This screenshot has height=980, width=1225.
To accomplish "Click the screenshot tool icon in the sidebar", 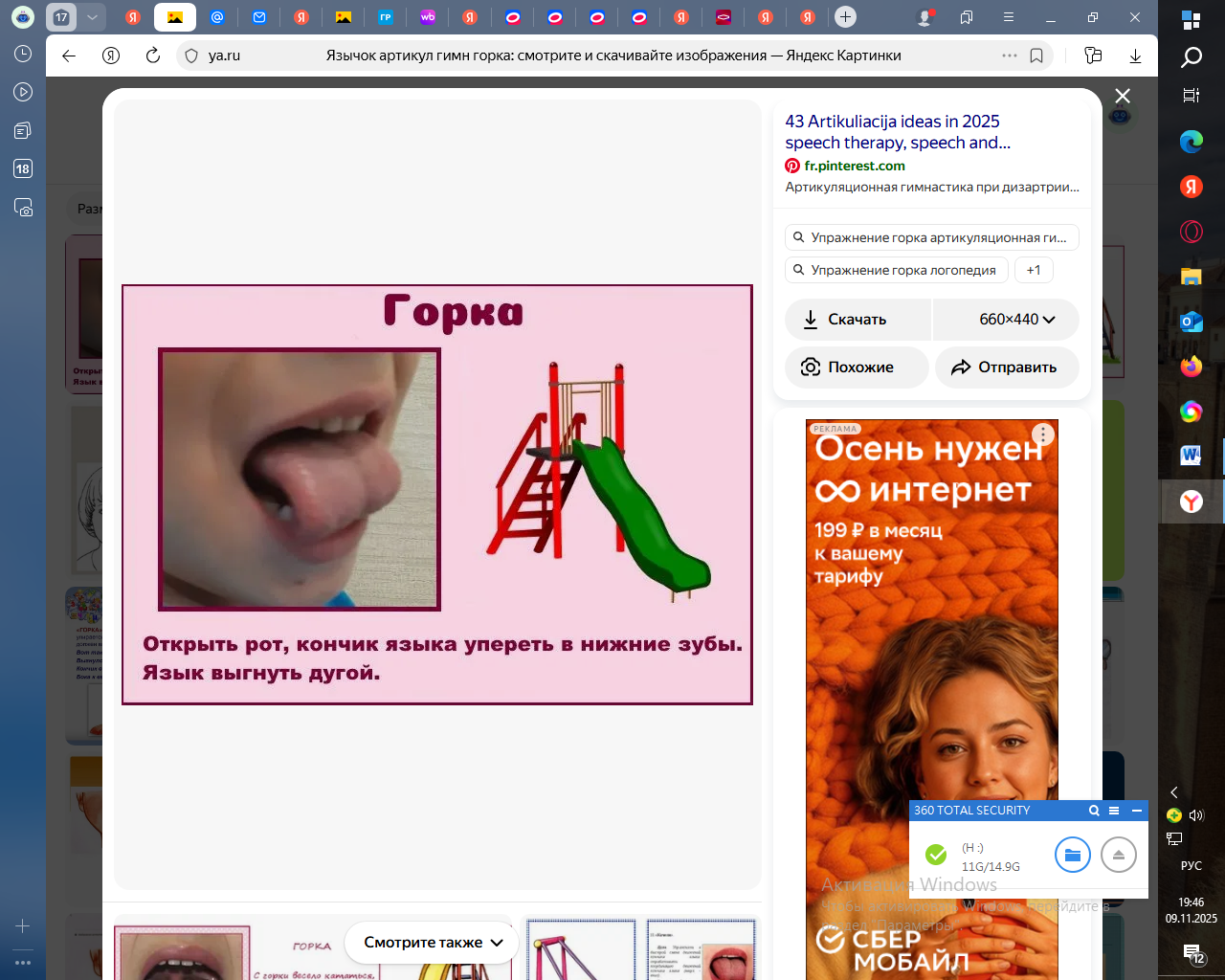I will (23, 207).
